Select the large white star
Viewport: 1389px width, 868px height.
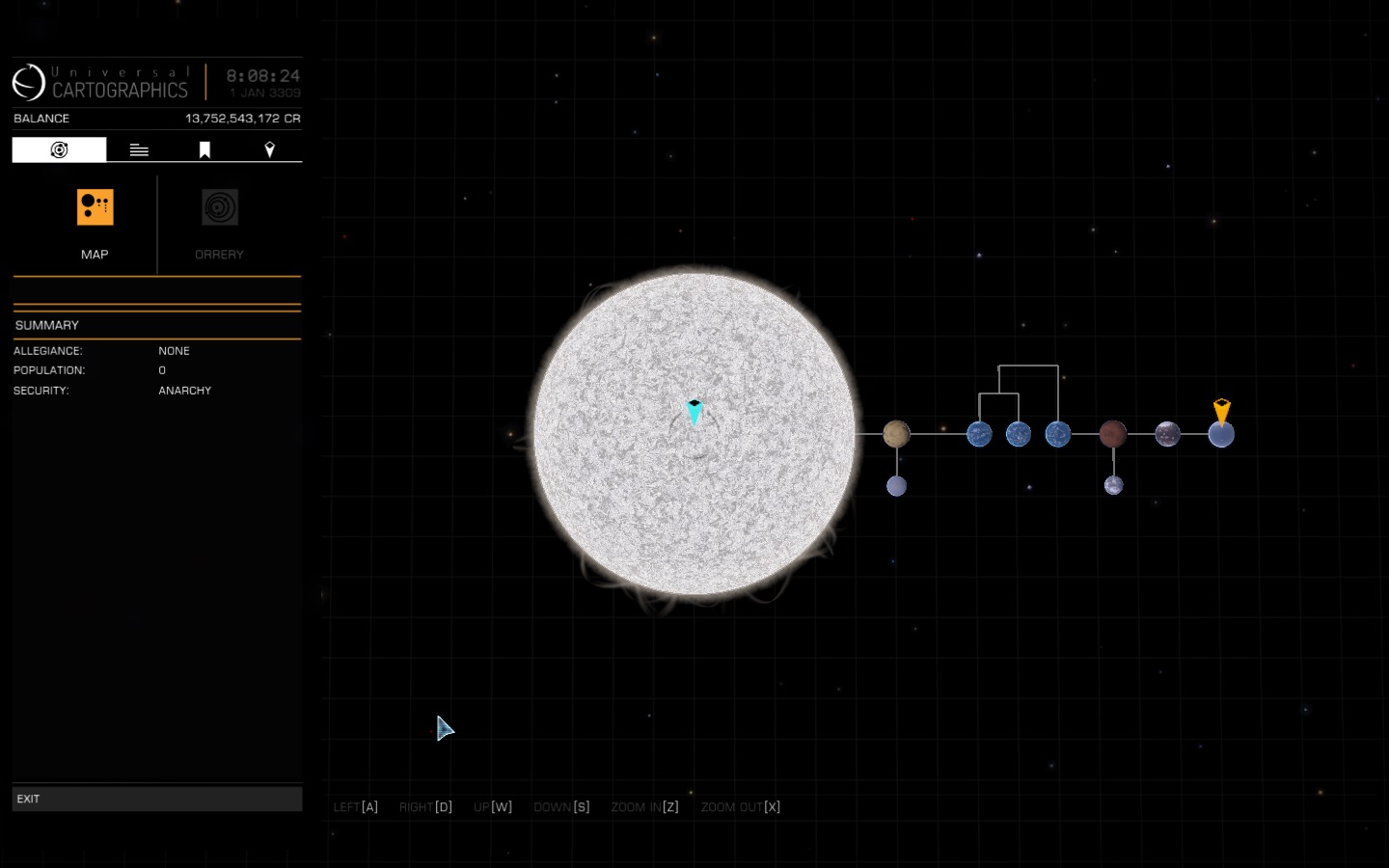pyautogui.click(x=694, y=434)
